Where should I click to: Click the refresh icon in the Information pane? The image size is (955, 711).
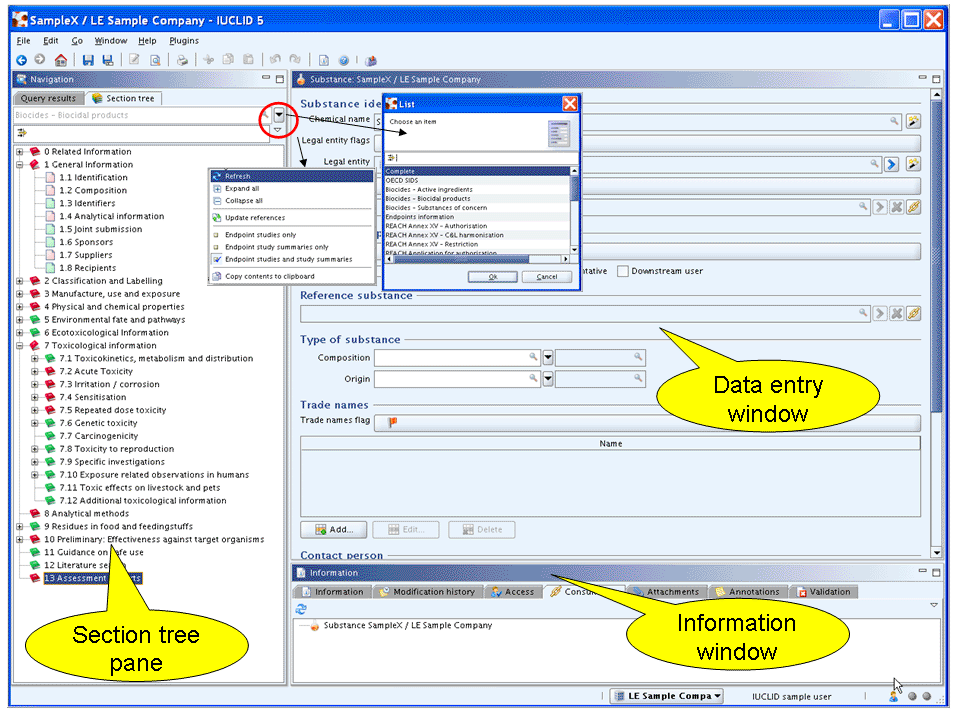(x=301, y=609)
